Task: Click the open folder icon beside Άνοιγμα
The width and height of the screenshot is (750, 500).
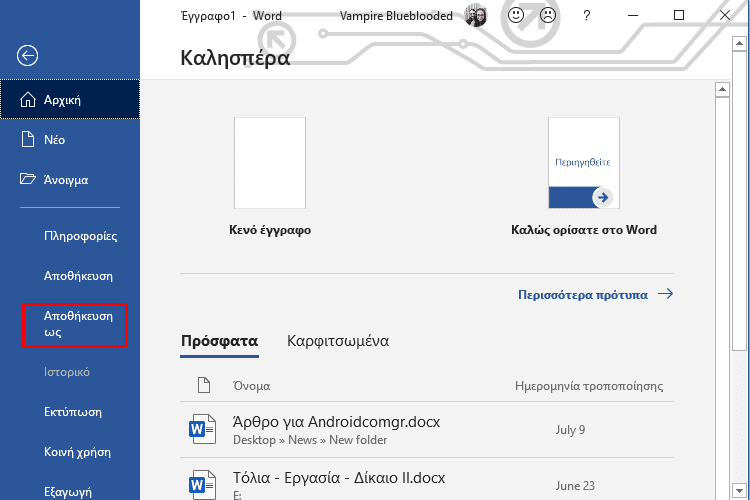Action: pos(28,179)
